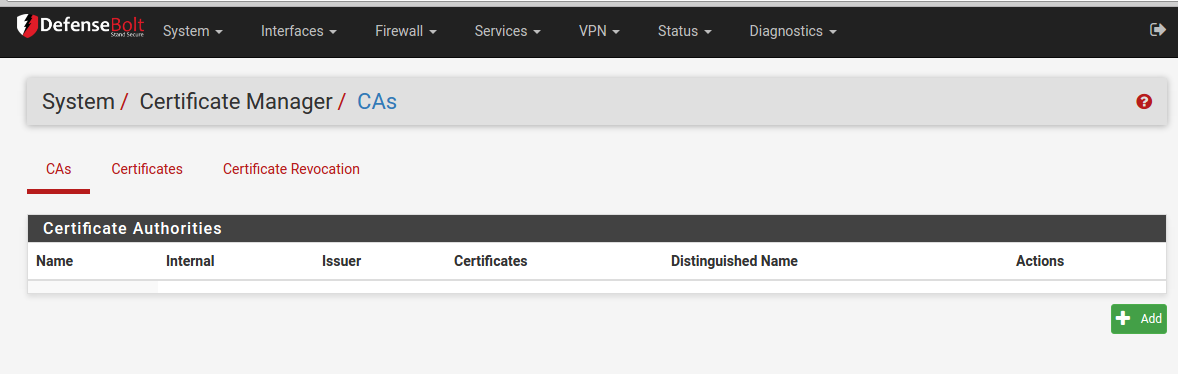Click the CAs breadcrumb link

tap(377, 101)
